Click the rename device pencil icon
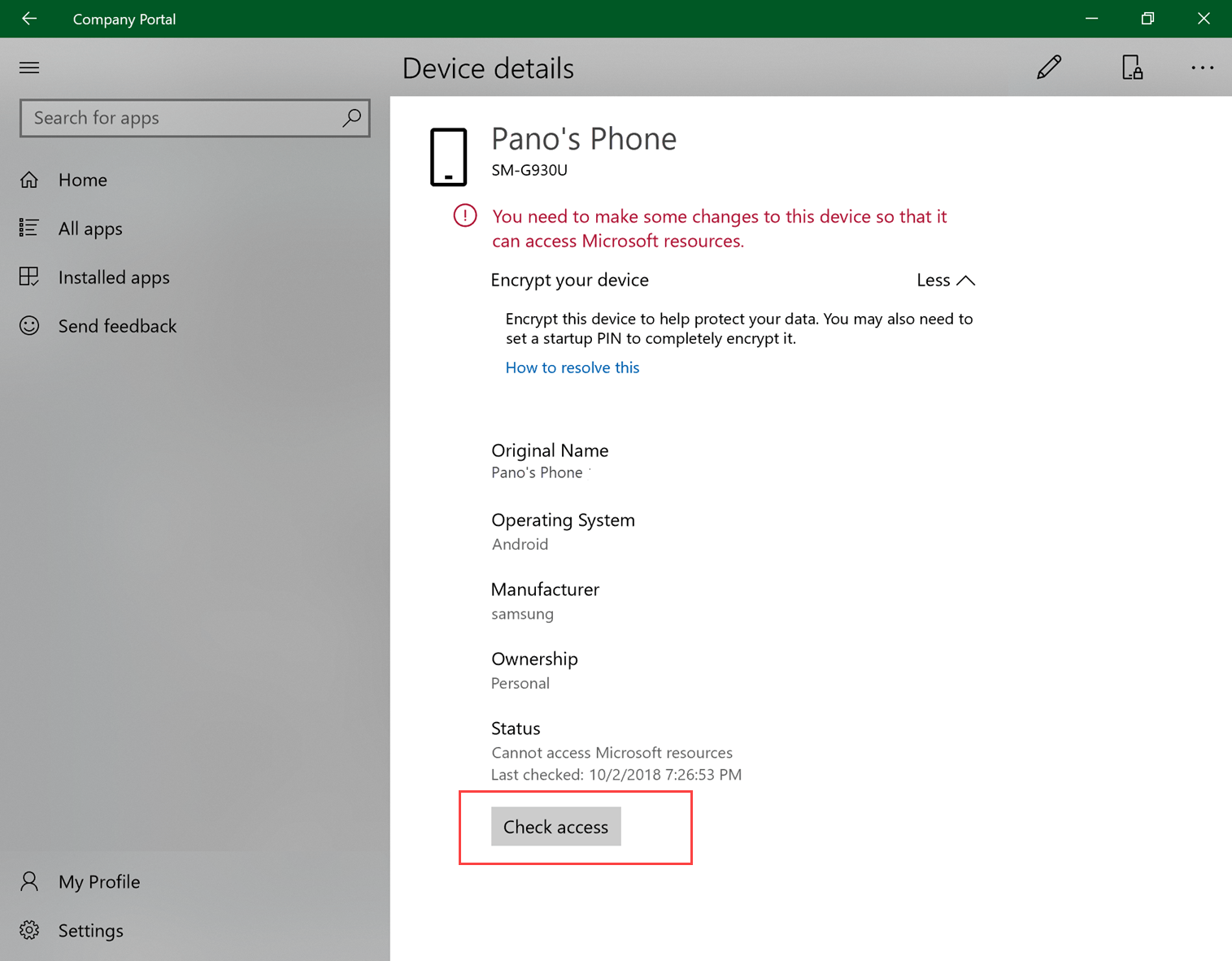1232x961 pixels. pyautogui.click(x=1048, y=67)
